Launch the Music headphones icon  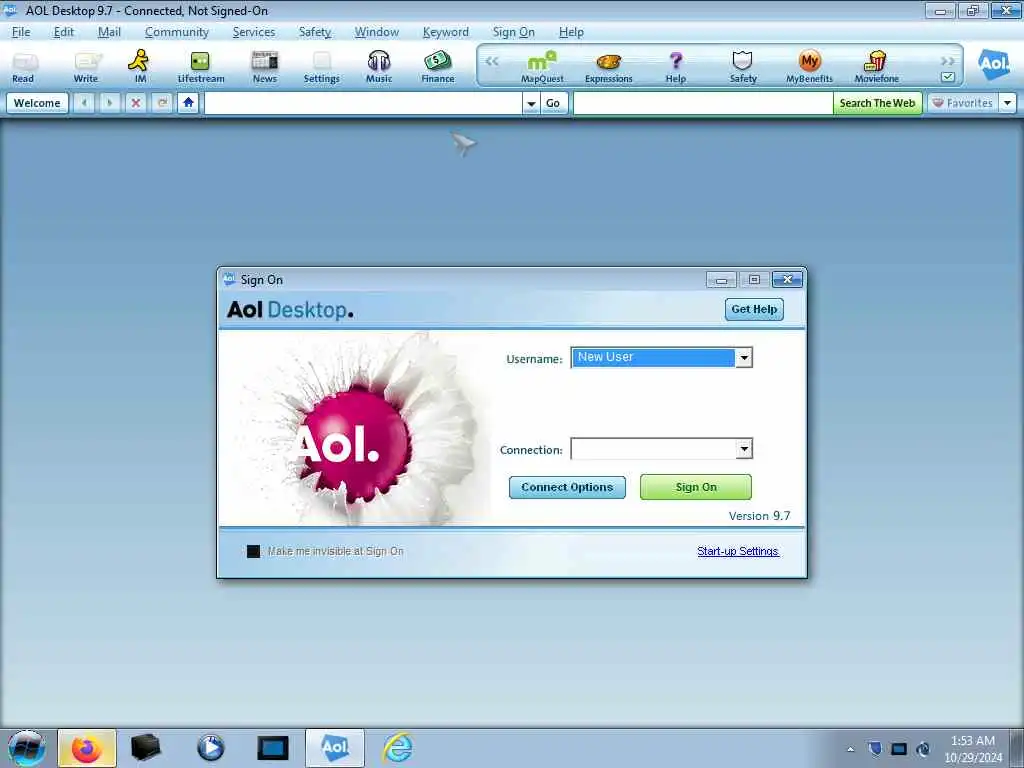379,67
